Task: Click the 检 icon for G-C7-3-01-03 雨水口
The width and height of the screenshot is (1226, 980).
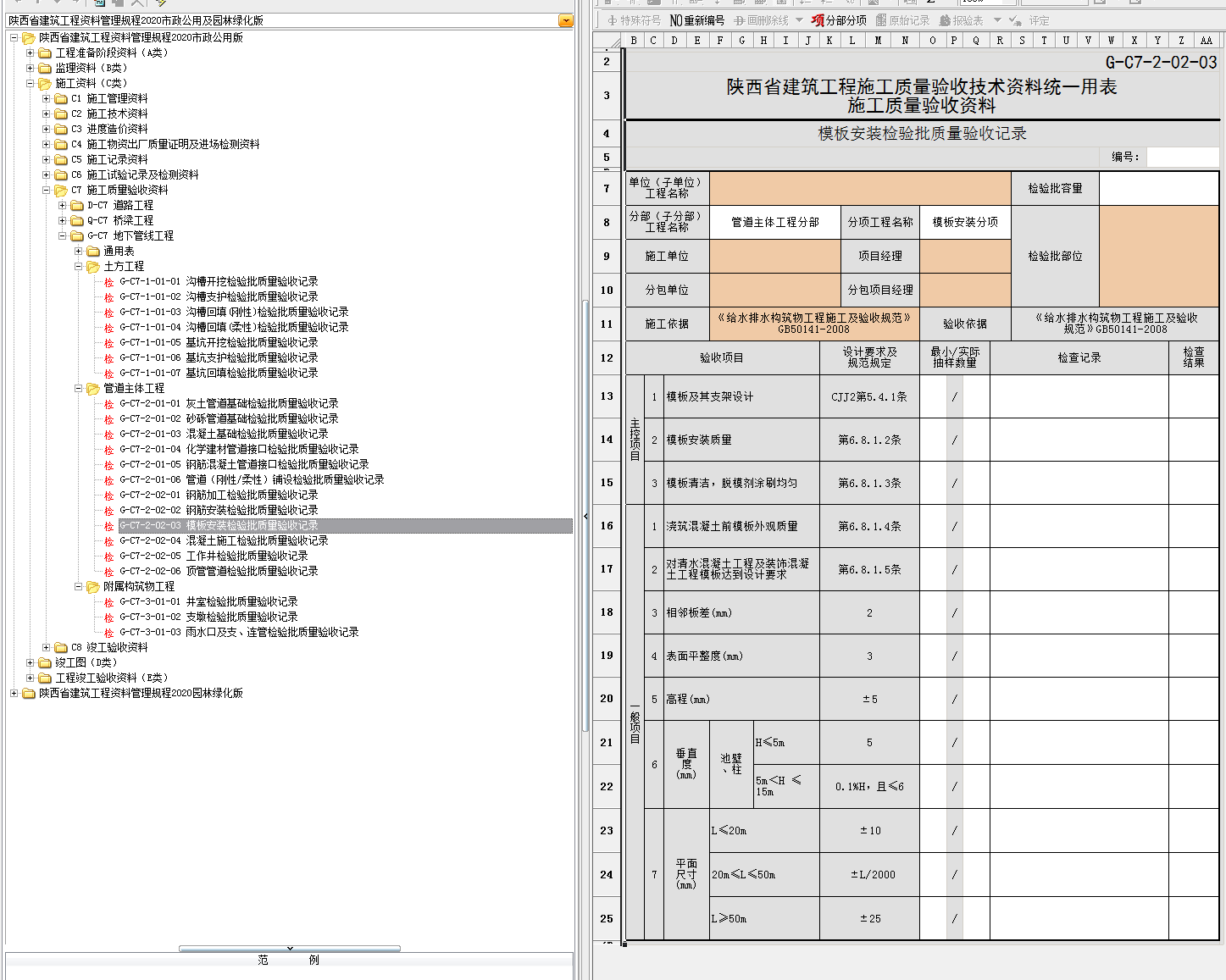Action: point(108,633)
